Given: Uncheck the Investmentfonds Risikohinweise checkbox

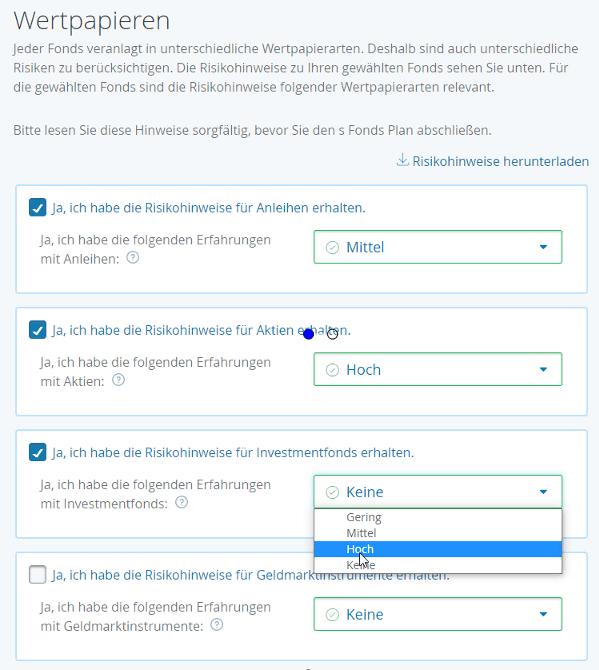Looking at the screenshot, I should tap(38, 452).
